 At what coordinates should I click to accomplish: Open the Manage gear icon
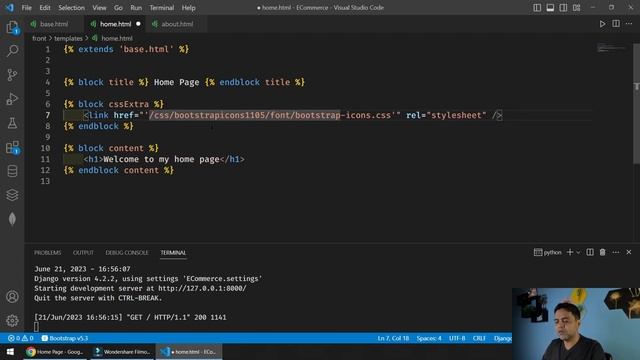click(x=12, y=320)
